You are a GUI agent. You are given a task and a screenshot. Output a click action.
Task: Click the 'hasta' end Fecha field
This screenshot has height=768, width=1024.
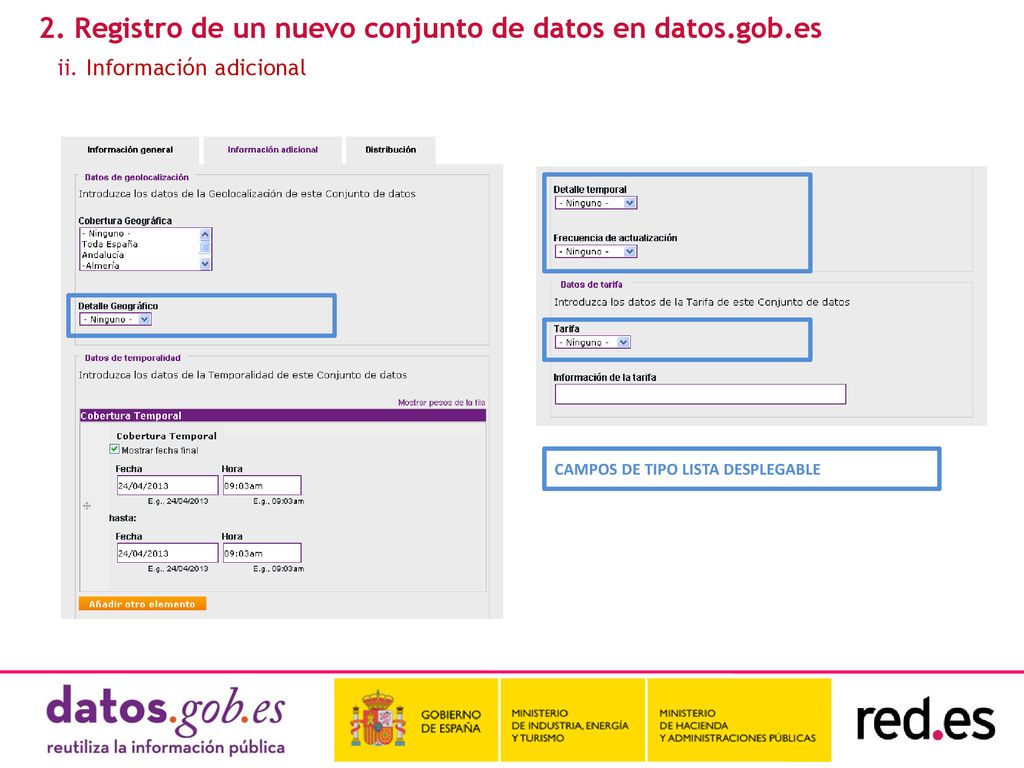167,552
